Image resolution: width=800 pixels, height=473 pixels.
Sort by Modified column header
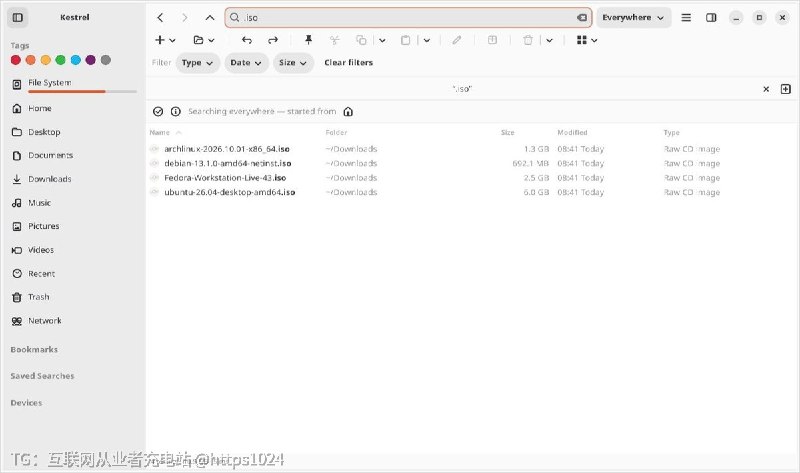[x=572, y=132]
